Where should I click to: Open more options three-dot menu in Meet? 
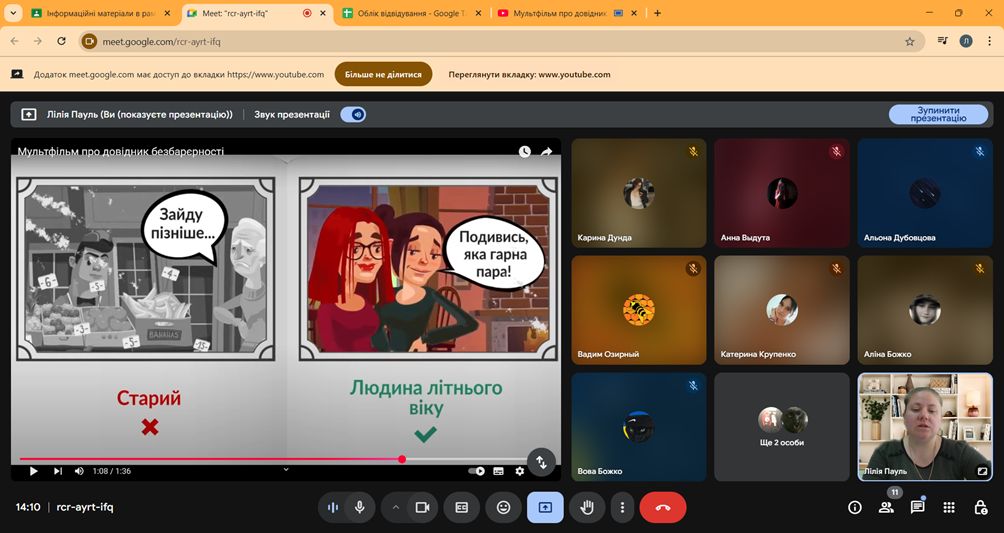pyautogui.click(x=622, y=507)
